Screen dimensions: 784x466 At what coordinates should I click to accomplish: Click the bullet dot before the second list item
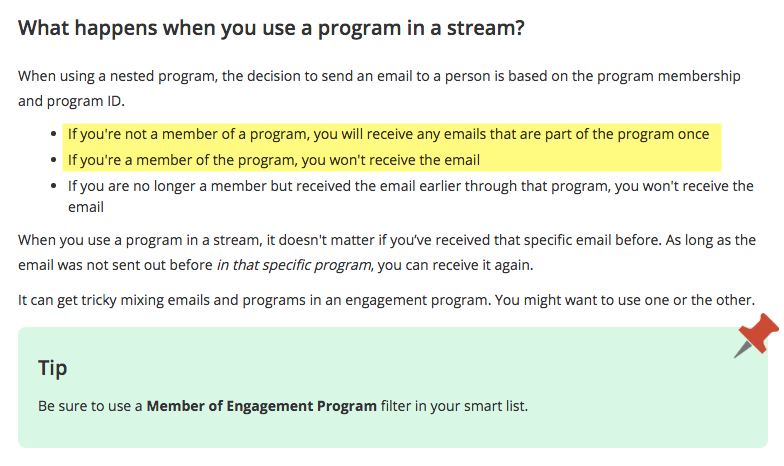(53, 160)
